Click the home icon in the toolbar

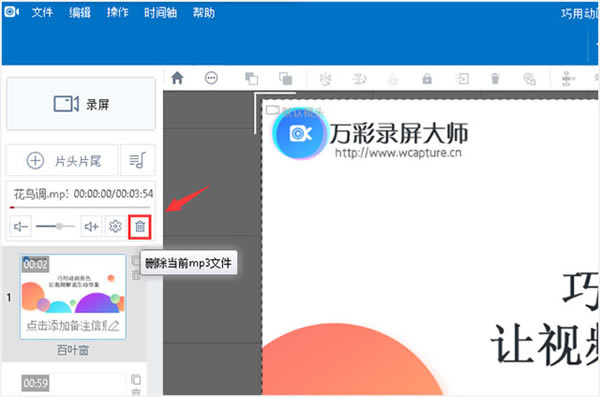[177, 78]
